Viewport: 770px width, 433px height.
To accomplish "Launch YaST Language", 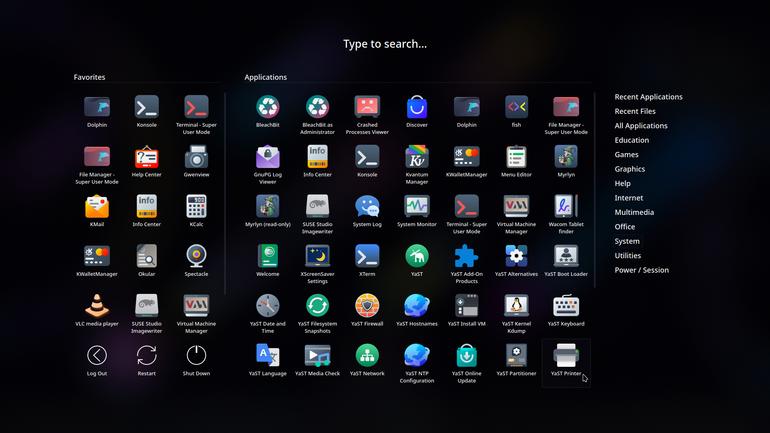I will point(268,360).
